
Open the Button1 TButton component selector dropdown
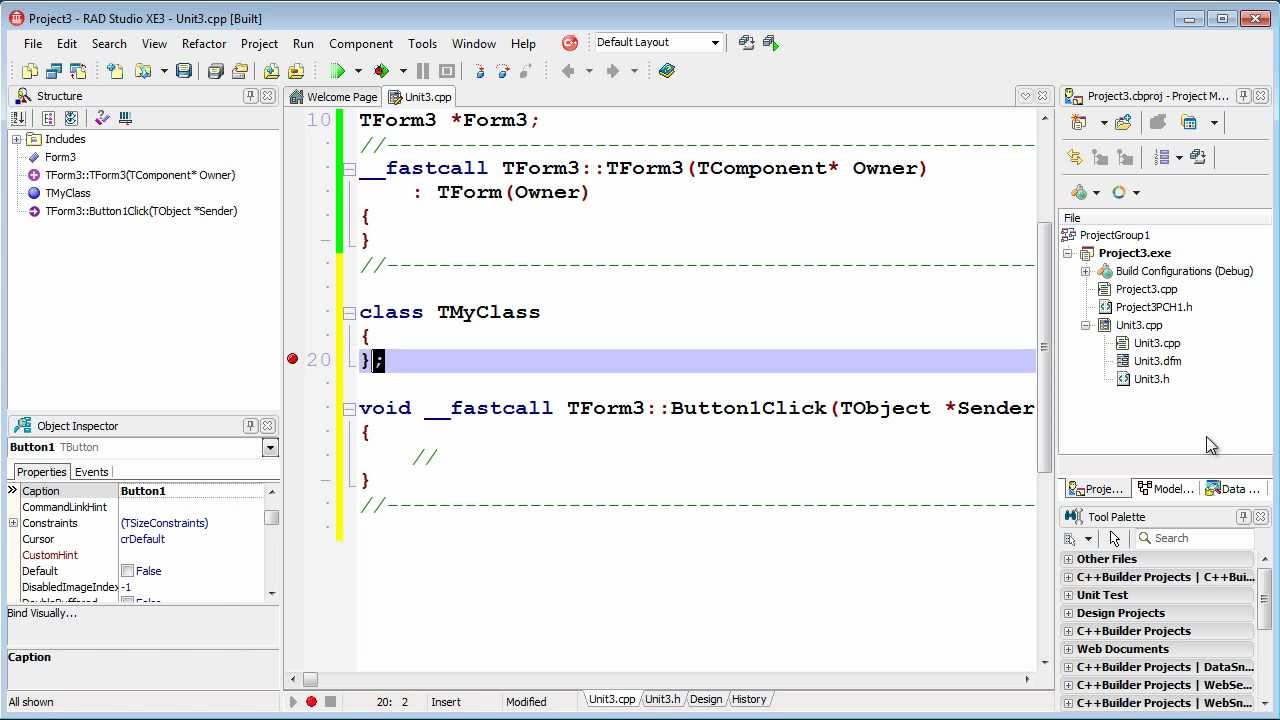pyautogui.click(x=270, y=447)
